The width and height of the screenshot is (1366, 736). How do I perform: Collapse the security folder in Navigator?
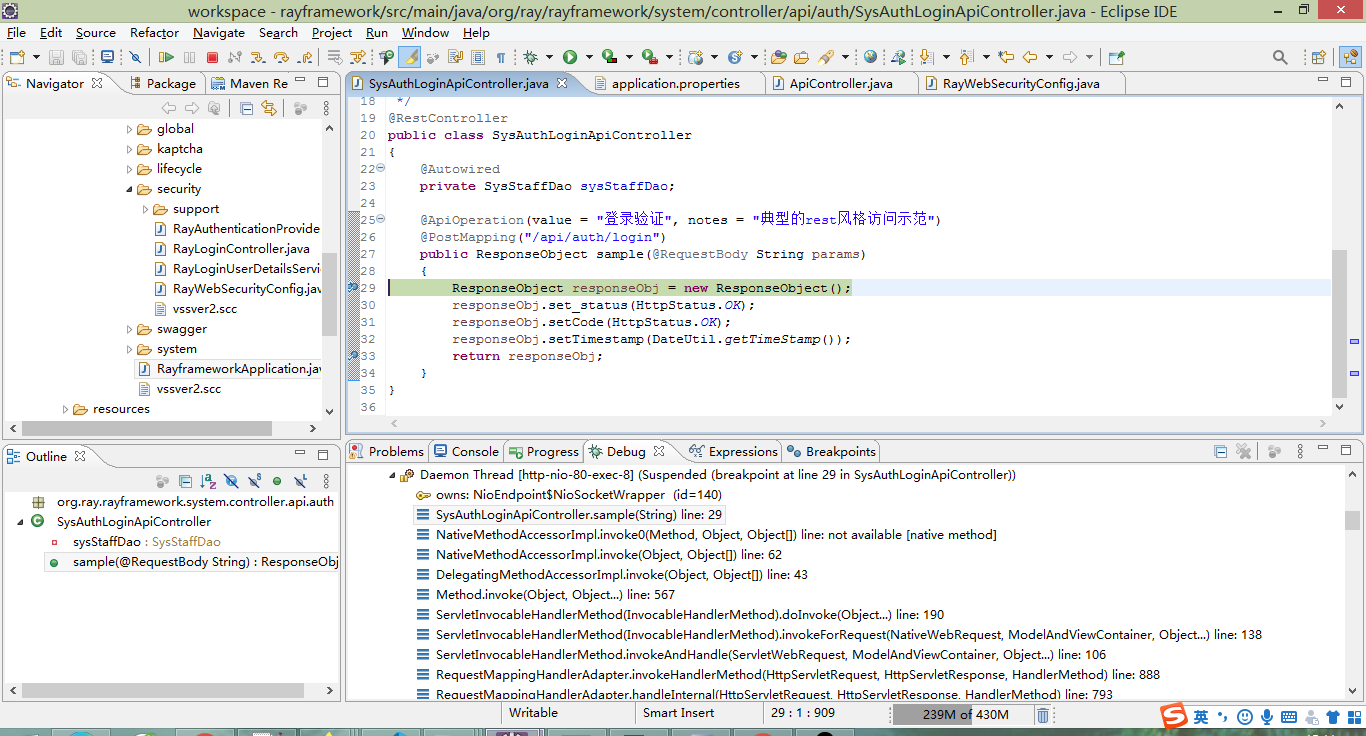[x=130, y=189]
